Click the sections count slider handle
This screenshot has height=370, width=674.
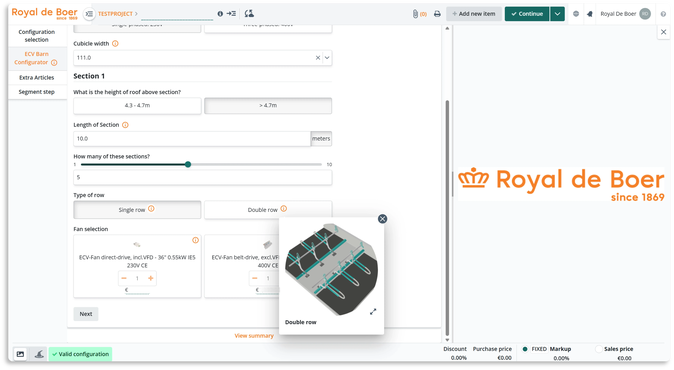pos(188,165)
